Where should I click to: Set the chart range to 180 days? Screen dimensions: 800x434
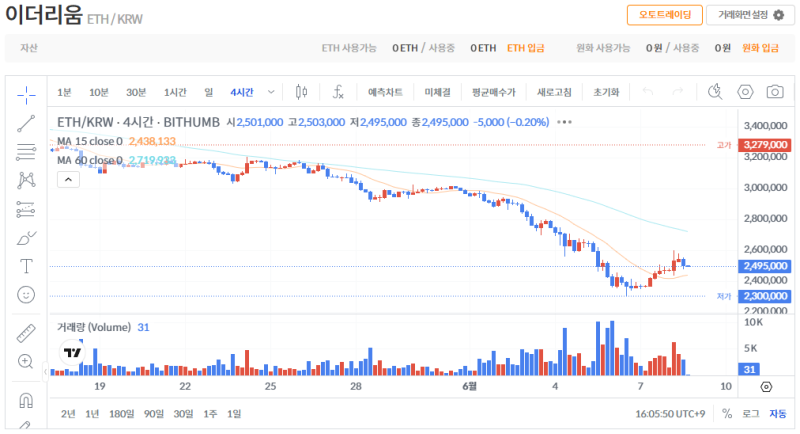[121, 414]
